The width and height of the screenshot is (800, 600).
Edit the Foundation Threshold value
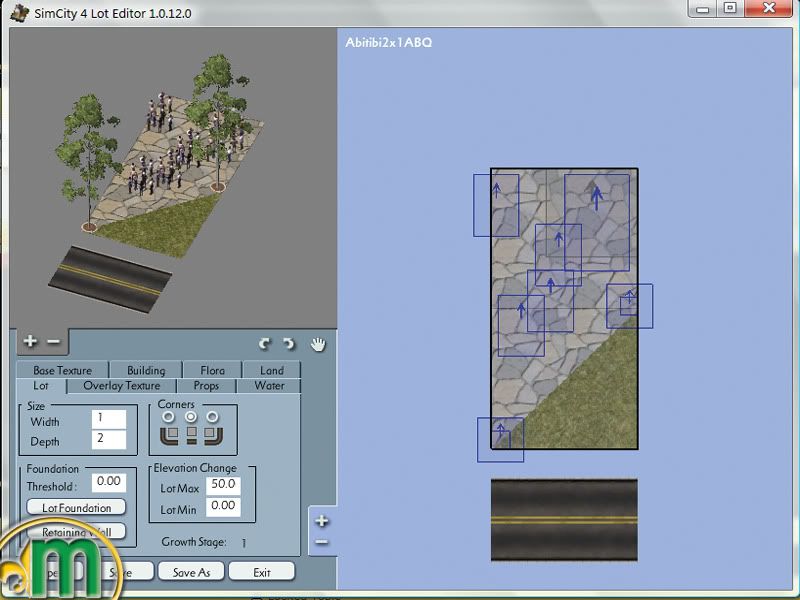(x=109, y=482)
